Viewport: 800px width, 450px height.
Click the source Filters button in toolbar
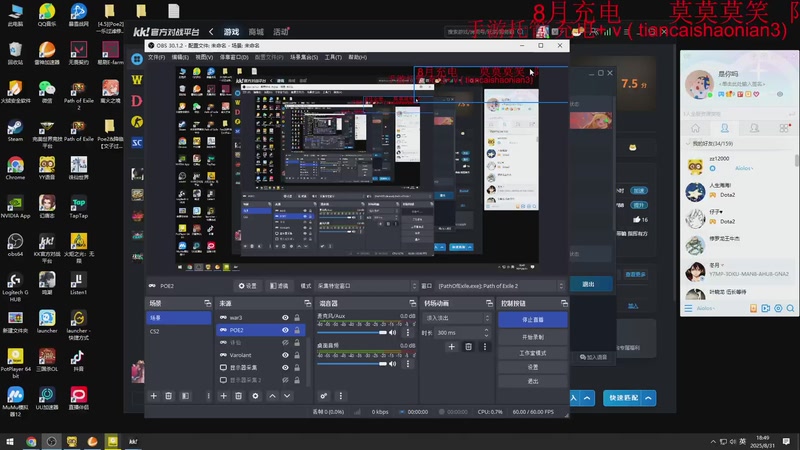(279, 286)
